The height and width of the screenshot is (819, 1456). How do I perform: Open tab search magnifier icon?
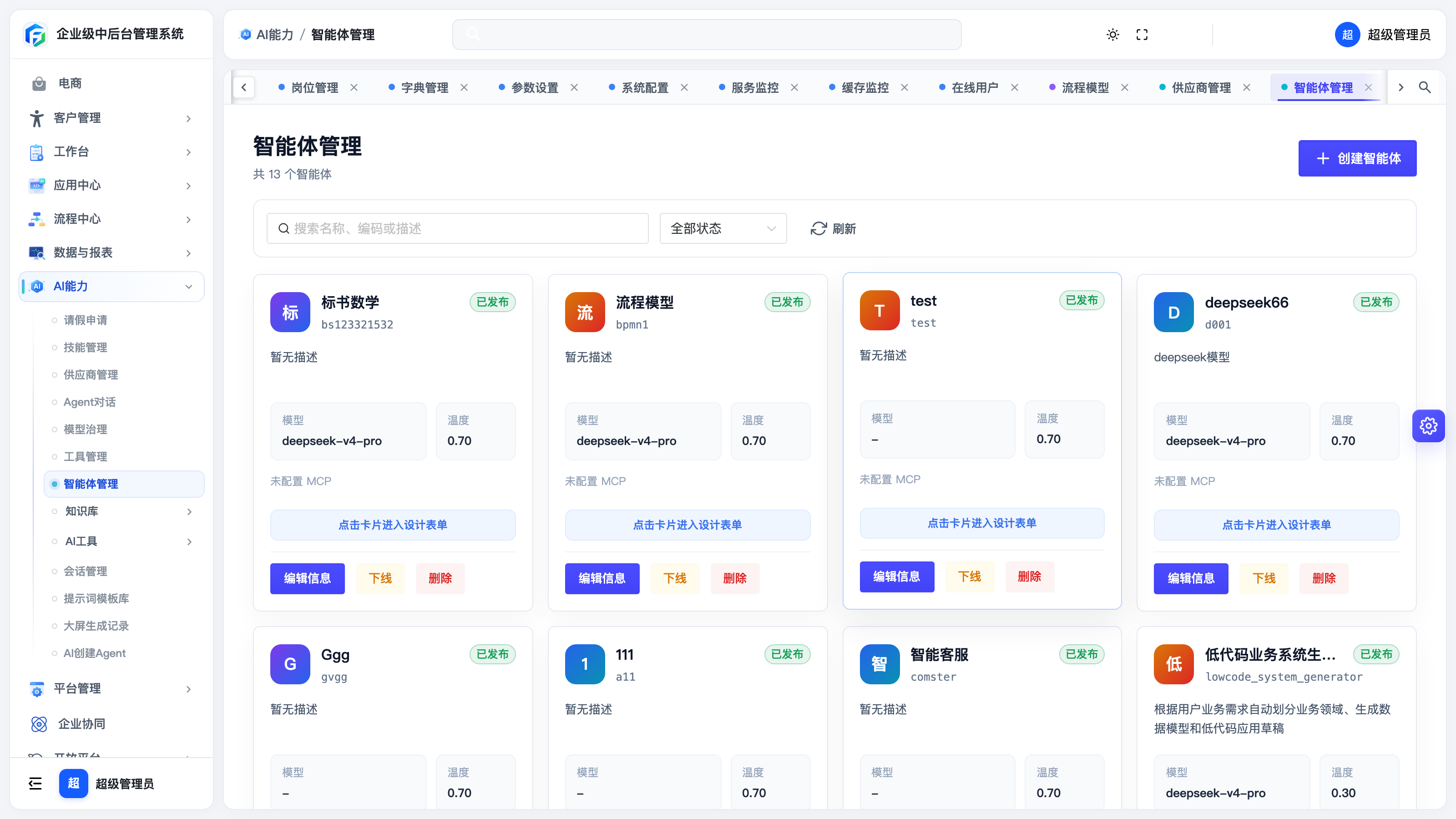1425,88
